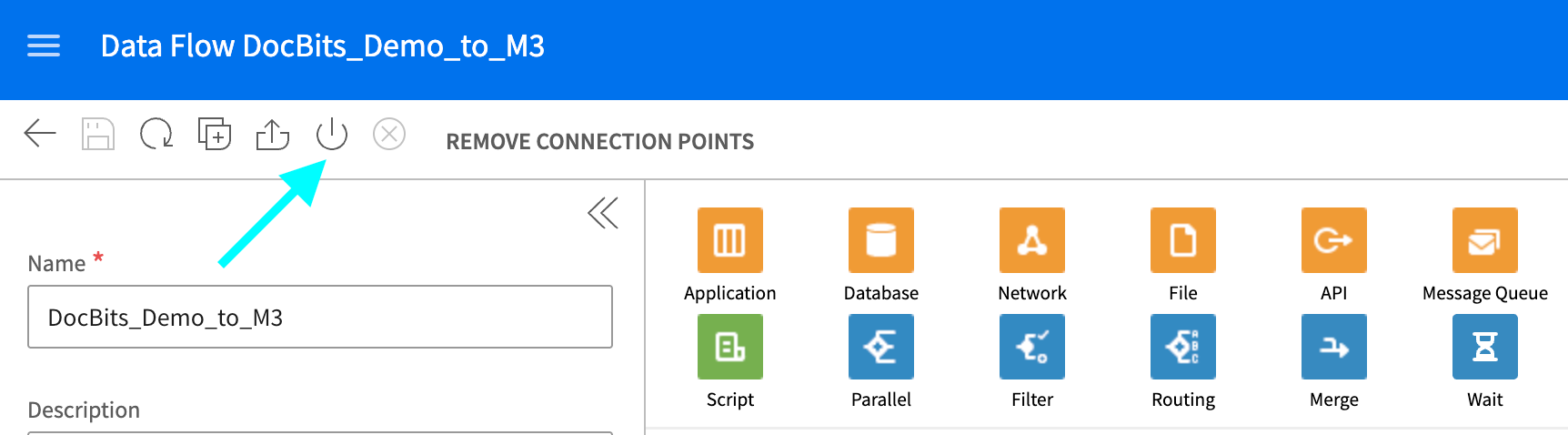Select the Network connection point

pyautogui.click(x=1032, y=240)
